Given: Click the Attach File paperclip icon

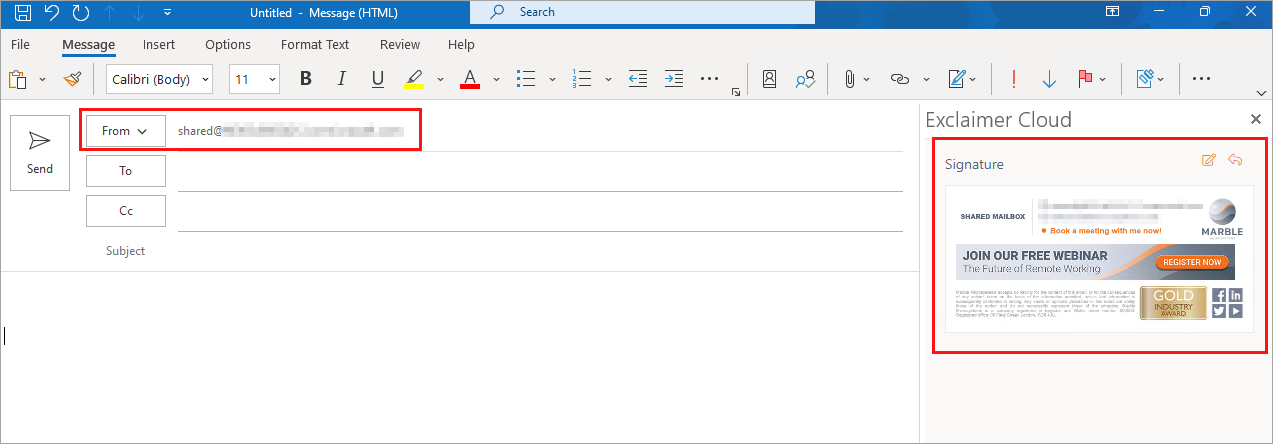Looking at the screenshot, I should 848,79.
